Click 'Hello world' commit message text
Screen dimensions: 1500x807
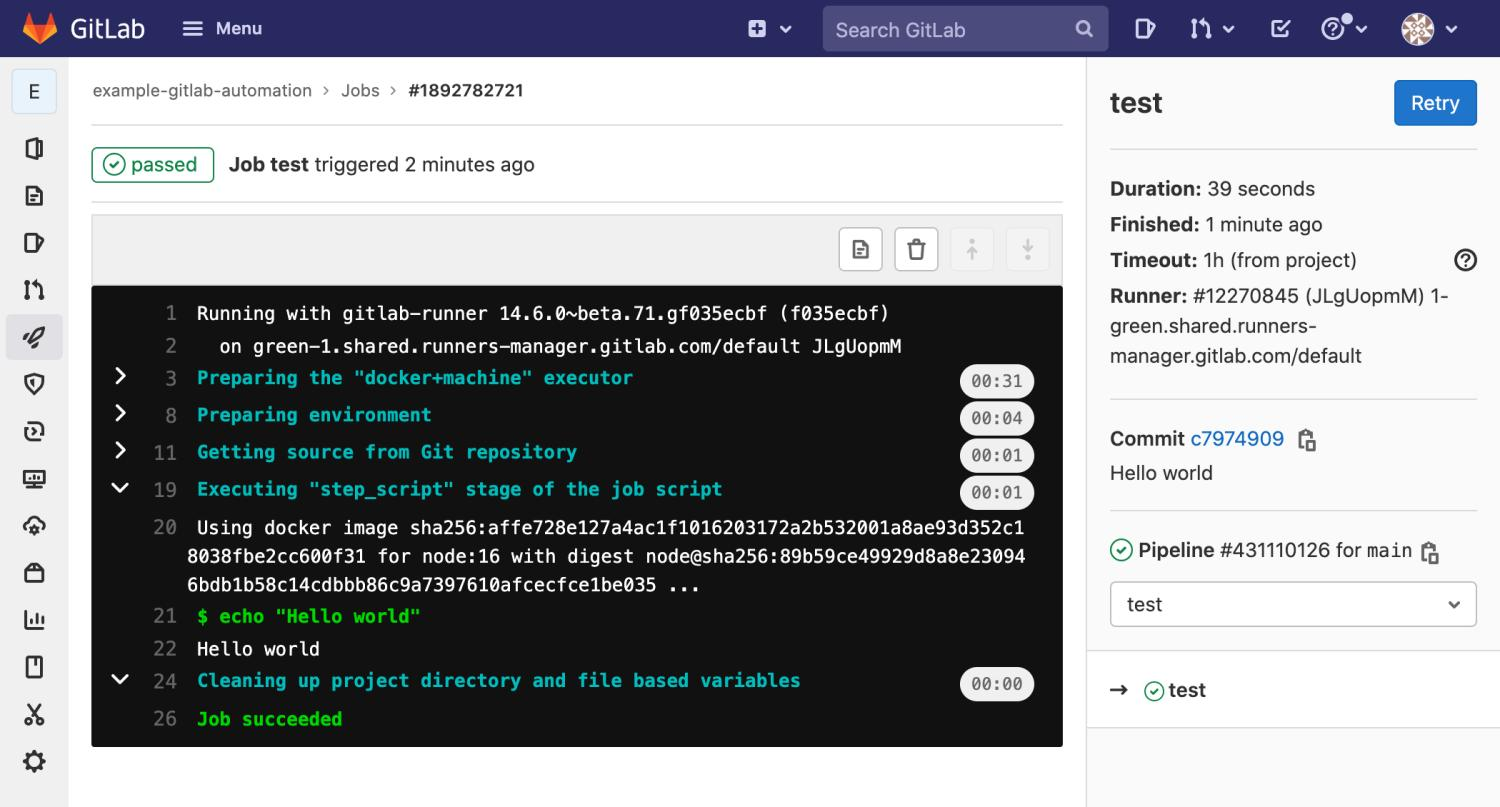(1161, 473)
